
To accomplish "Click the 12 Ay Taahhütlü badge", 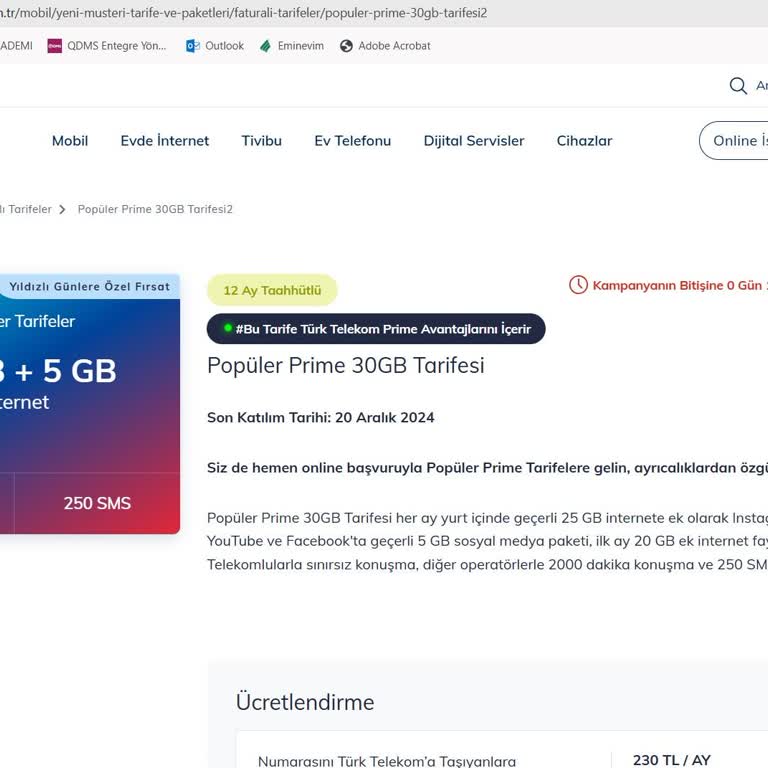I will (272, 290).
